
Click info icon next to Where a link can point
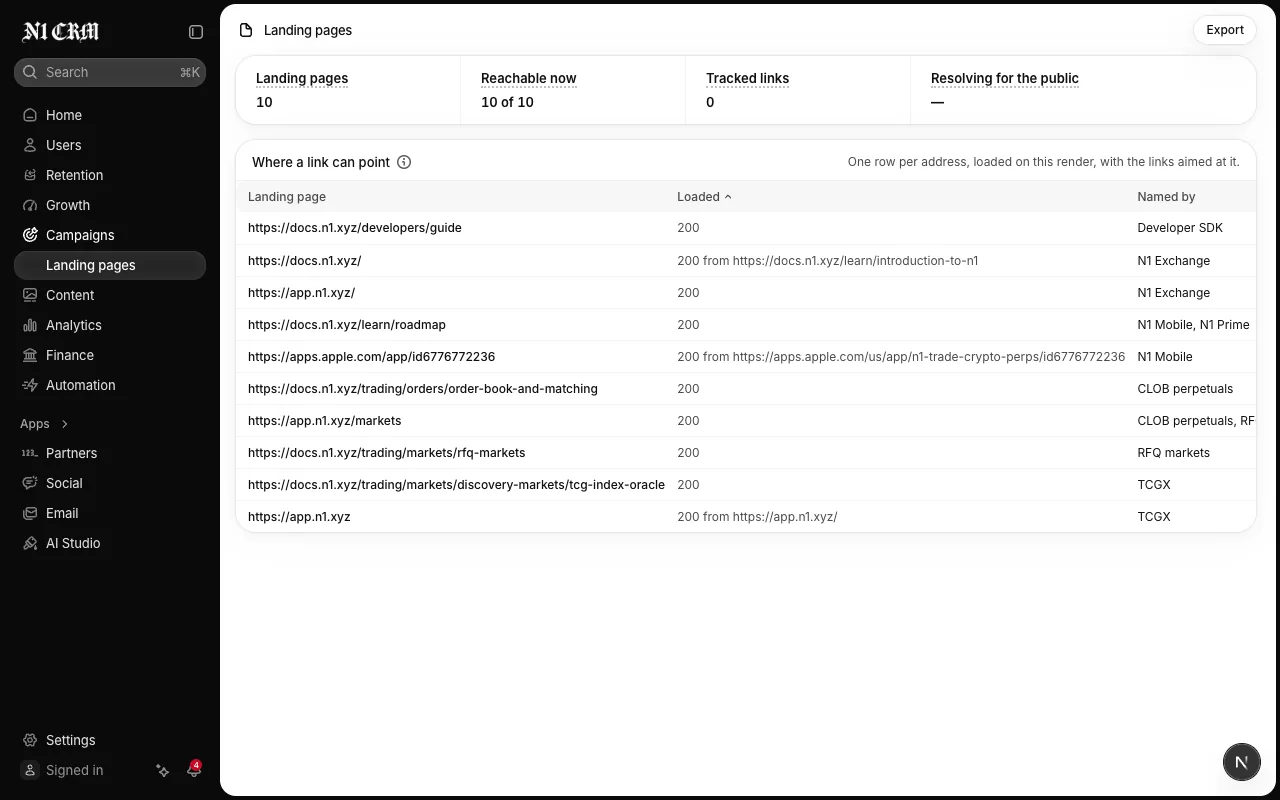404,162
